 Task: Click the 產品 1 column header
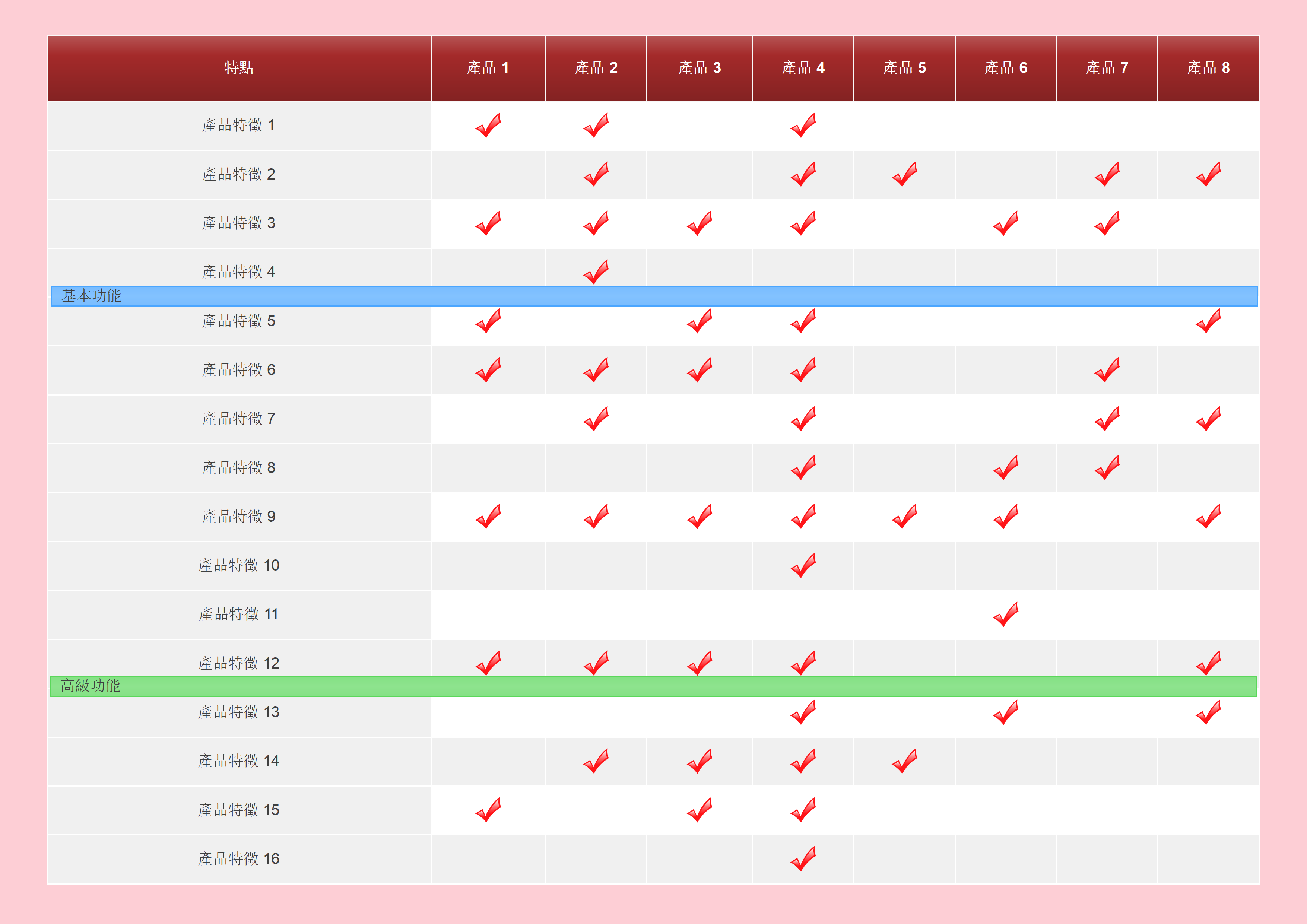coord(488,68)
